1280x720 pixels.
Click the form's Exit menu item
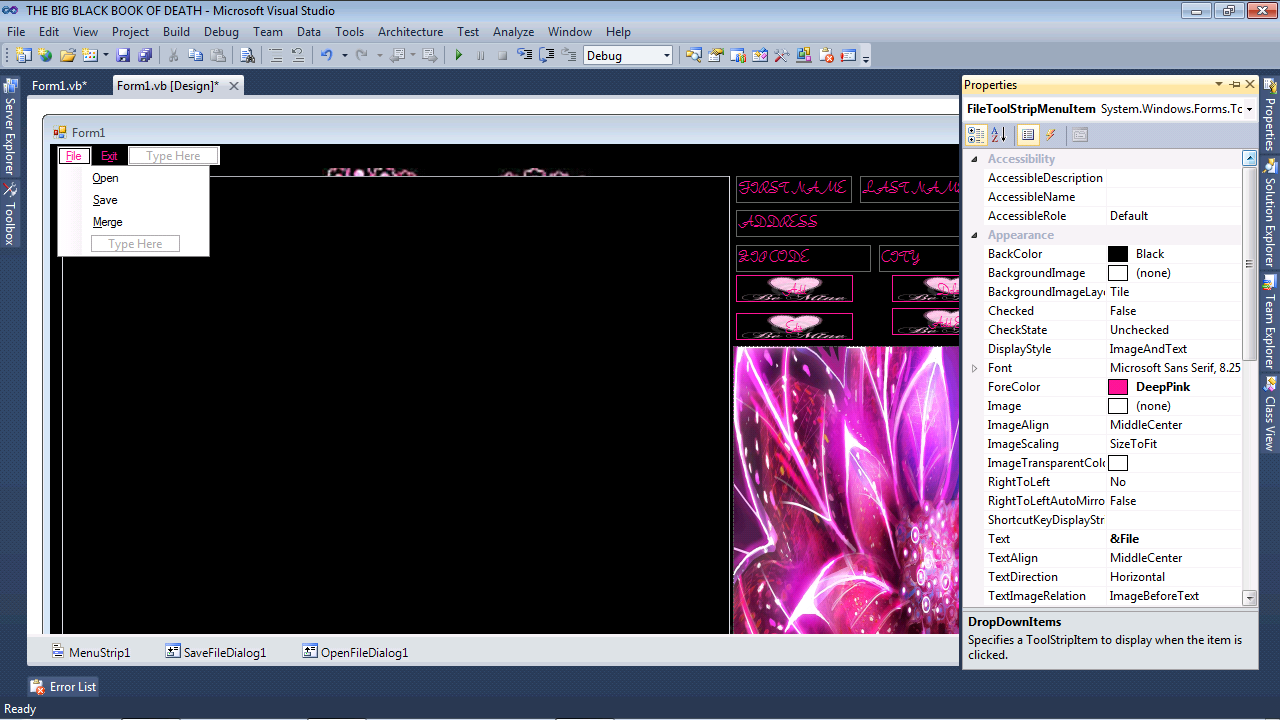point(109,156)
